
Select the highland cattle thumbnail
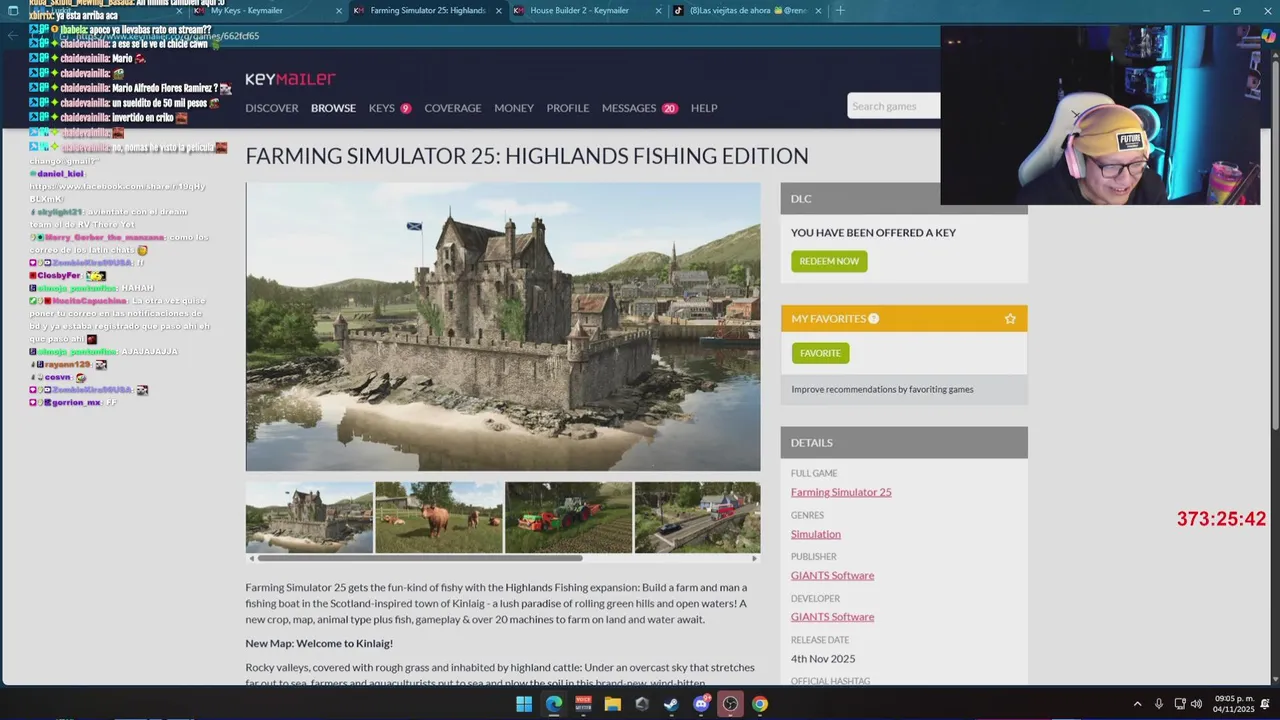[x=439, y=517]
